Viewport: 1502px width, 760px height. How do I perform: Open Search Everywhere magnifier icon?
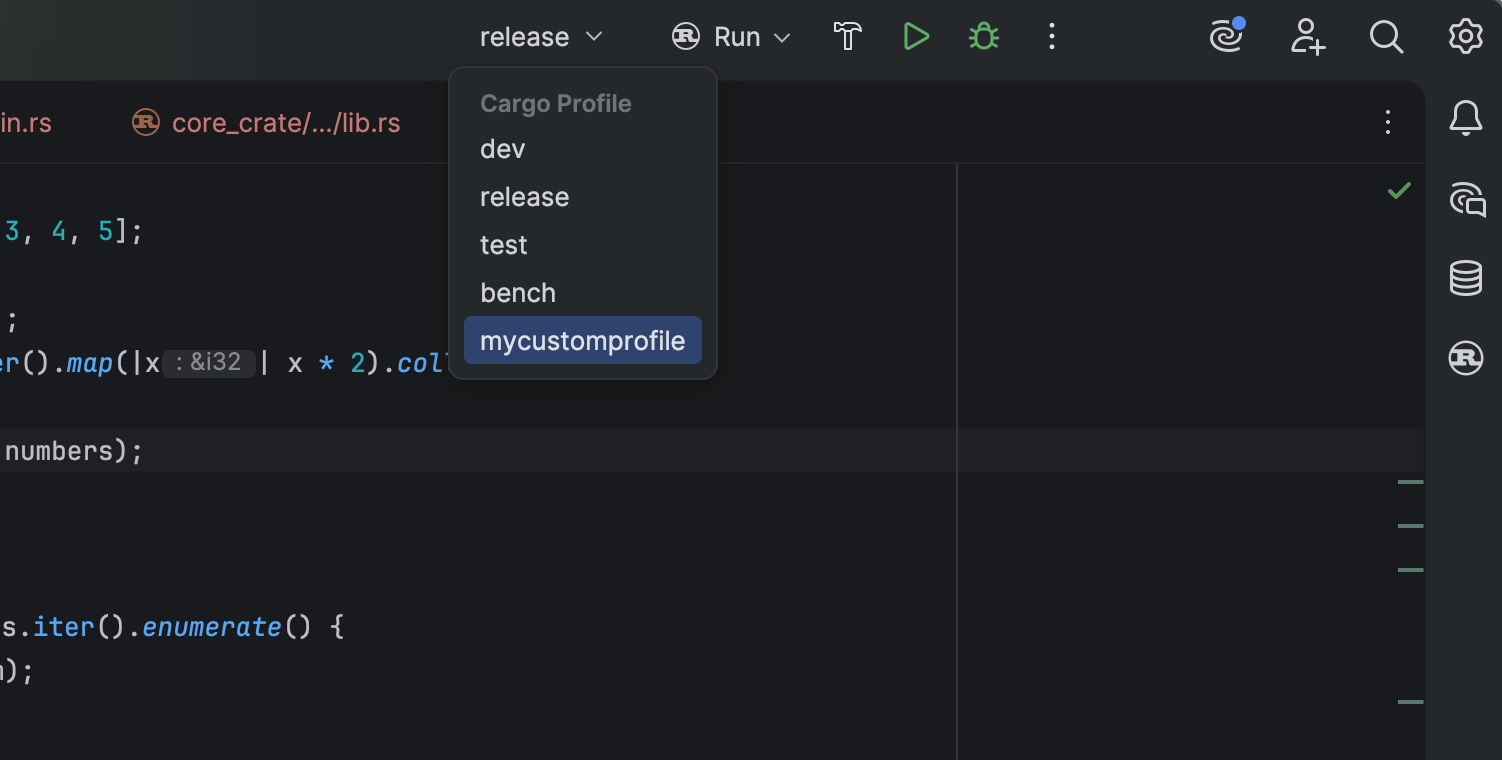tap(1386, 37)
